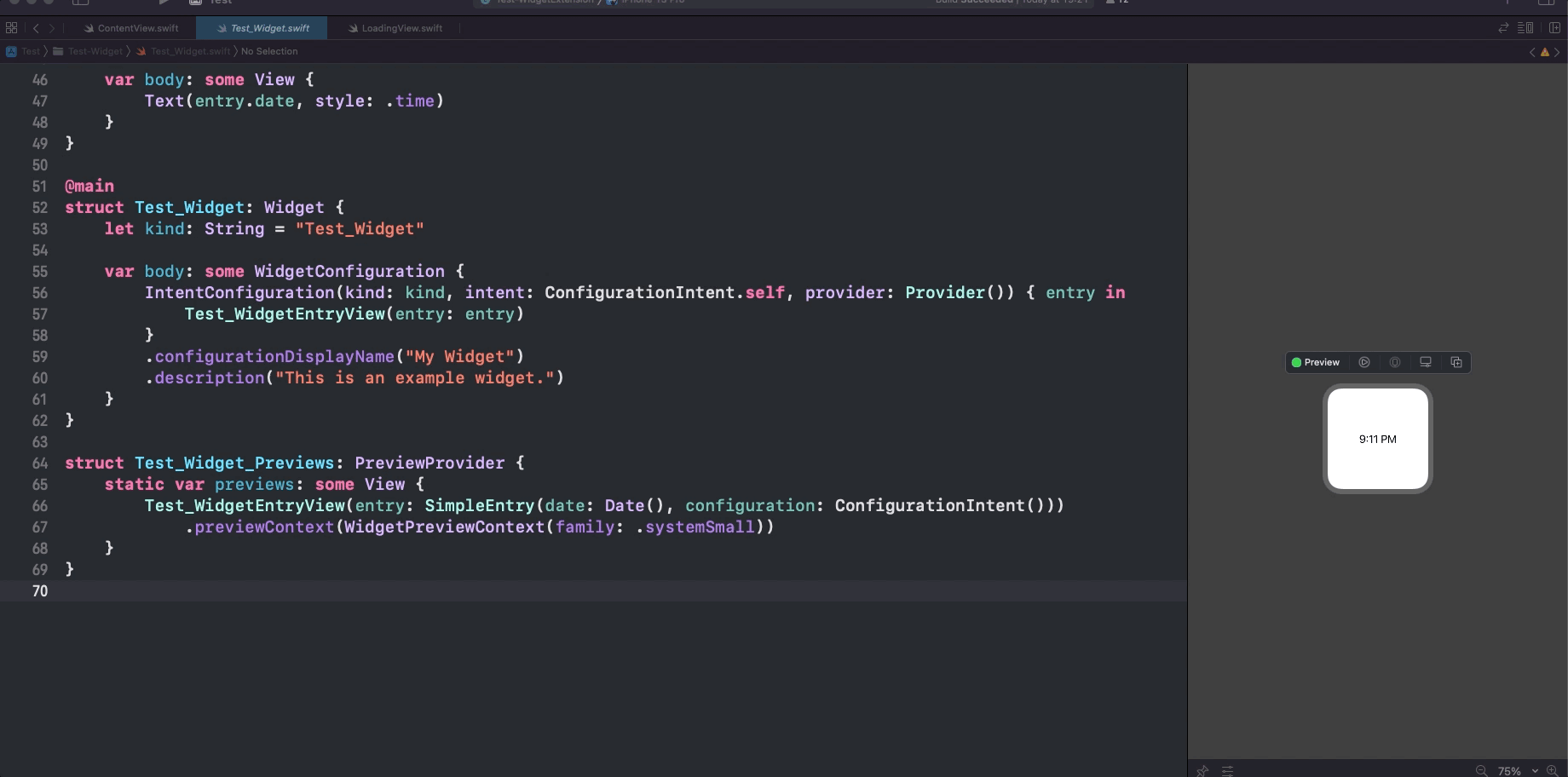
Task: Click the "Test_Widget" string literal
Action: point(360,228)
